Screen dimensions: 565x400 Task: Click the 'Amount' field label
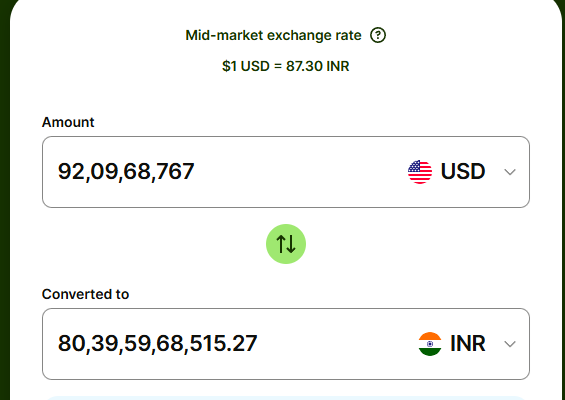click(68, 122)
